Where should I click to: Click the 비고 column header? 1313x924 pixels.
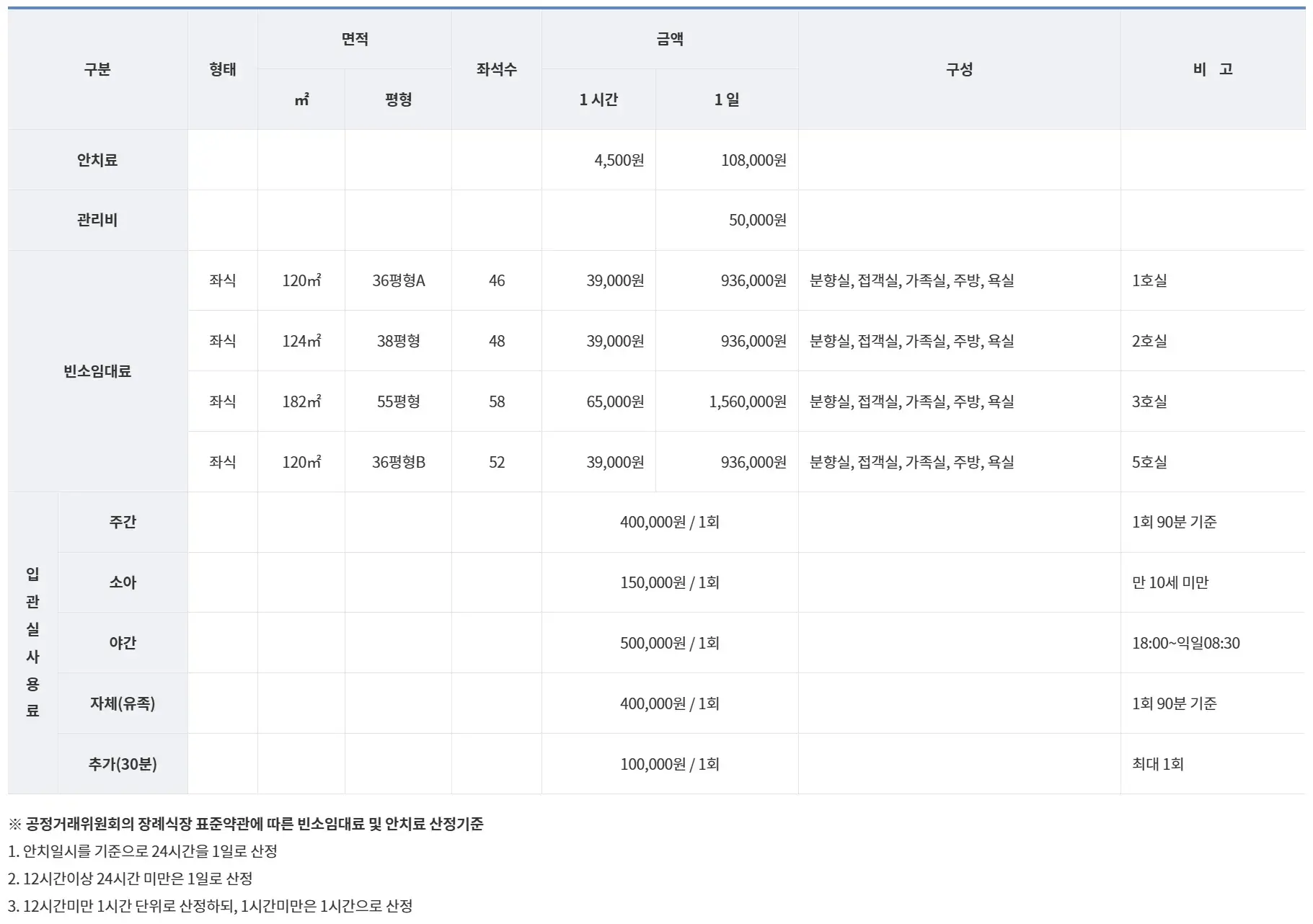coord(1215,70)
